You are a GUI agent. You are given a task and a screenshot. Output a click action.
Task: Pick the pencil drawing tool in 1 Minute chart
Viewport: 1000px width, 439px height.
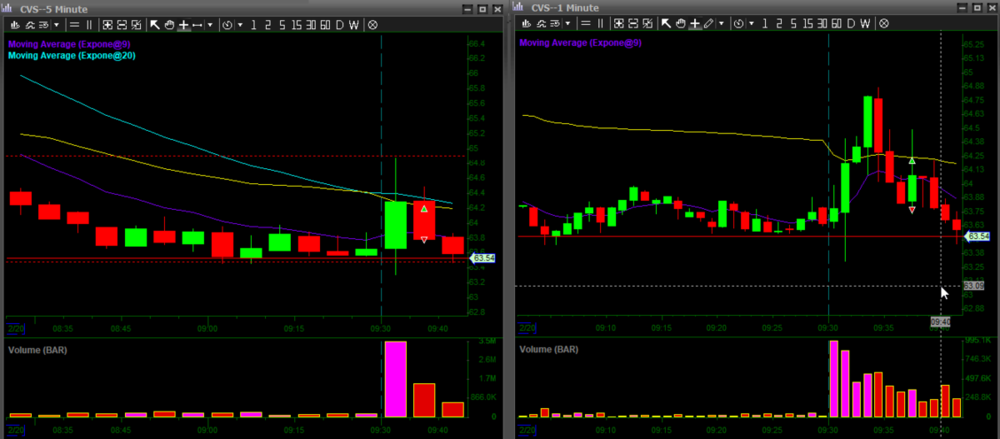(709, 23)
